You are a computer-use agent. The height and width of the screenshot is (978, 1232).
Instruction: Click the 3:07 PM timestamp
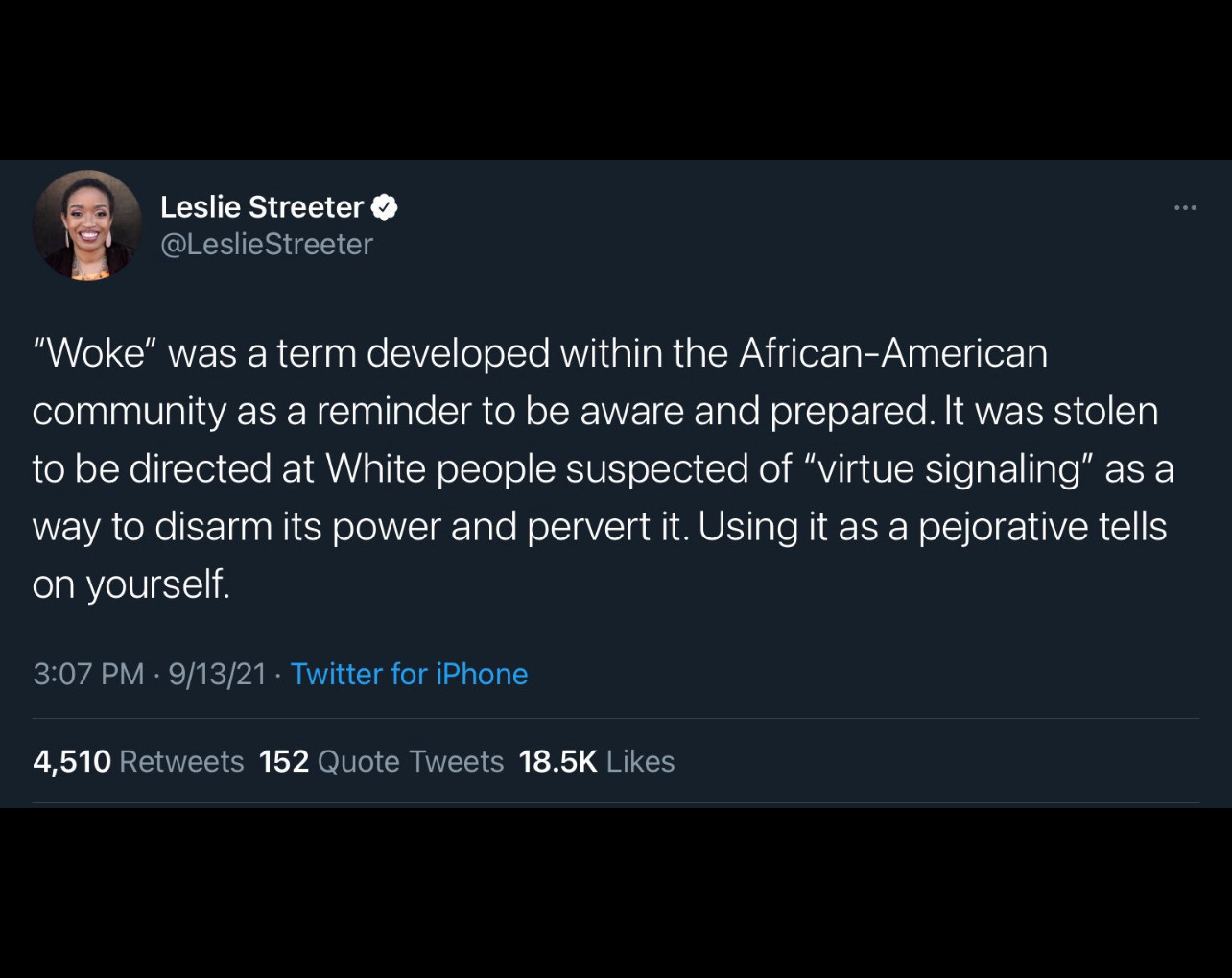point(88,674)
